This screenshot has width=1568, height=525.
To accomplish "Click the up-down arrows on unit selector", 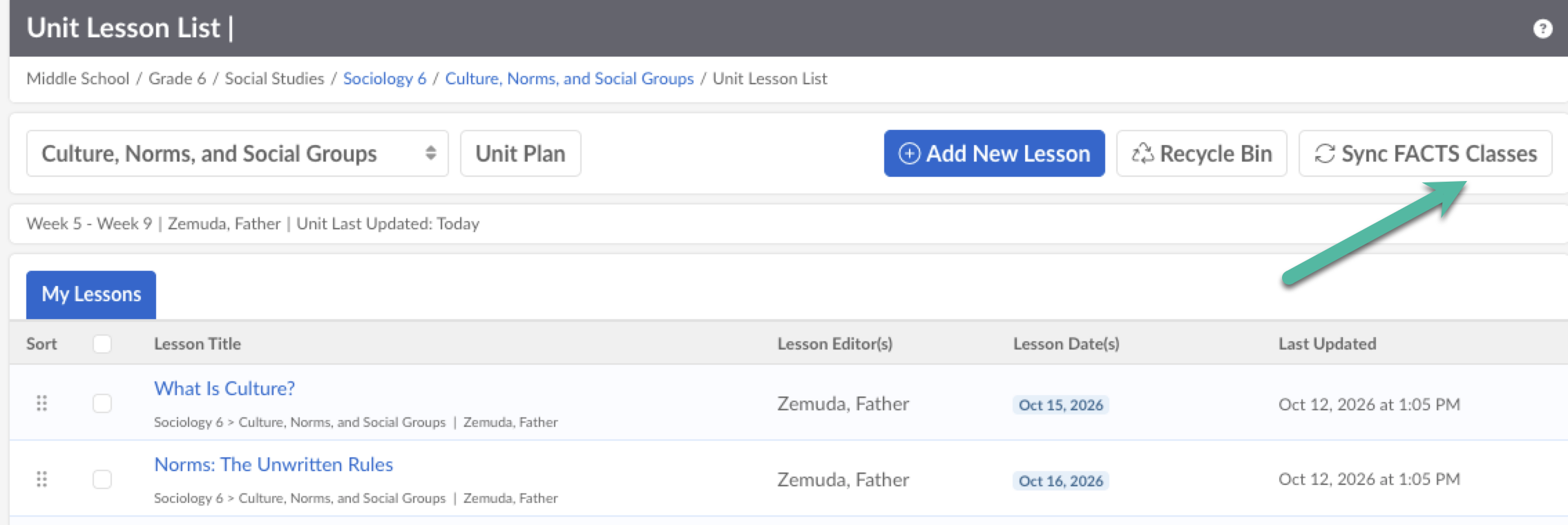I will (x=430, y=153).
